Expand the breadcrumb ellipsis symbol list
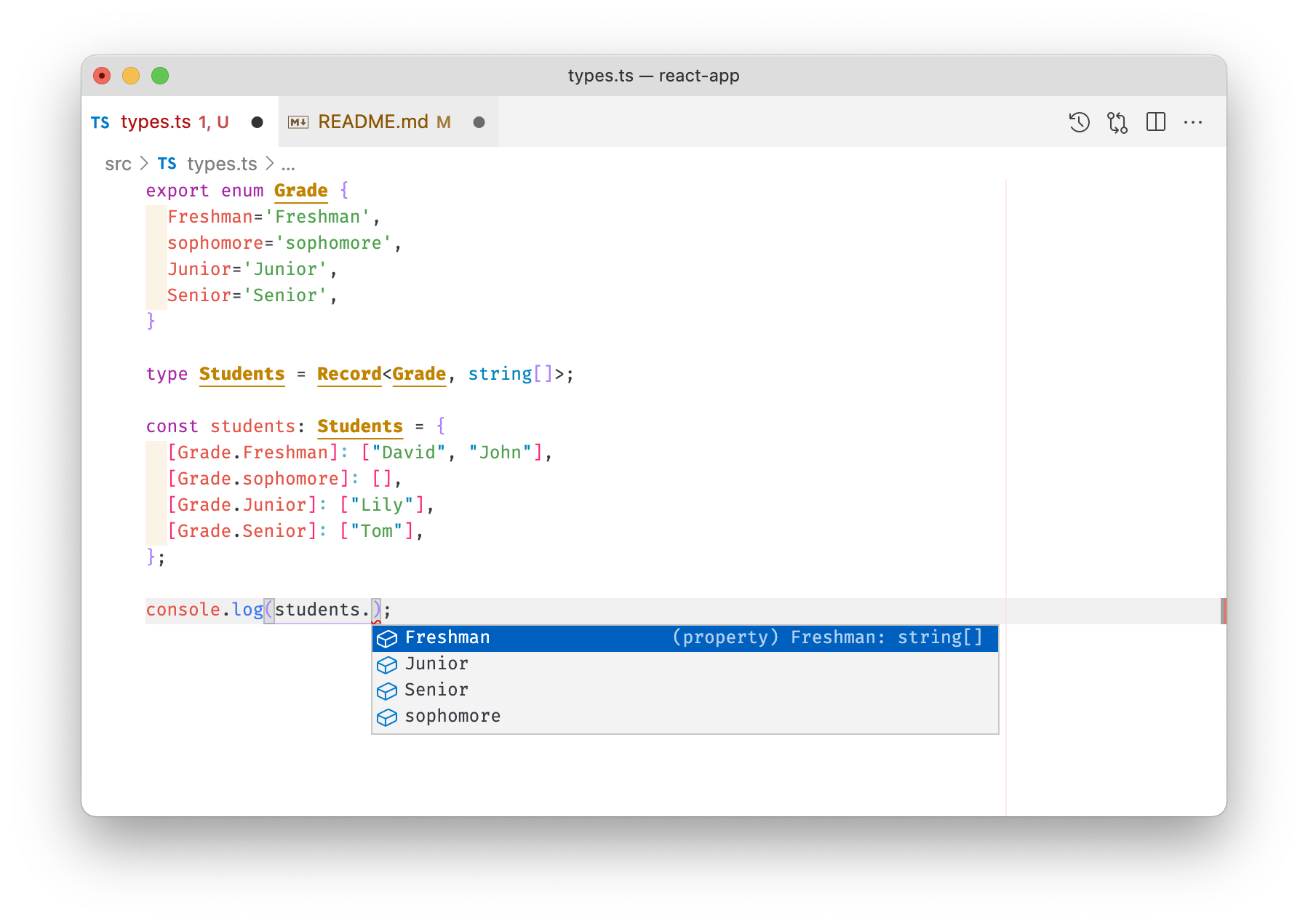Screen dimensions: 1308x924 (288, 164)
